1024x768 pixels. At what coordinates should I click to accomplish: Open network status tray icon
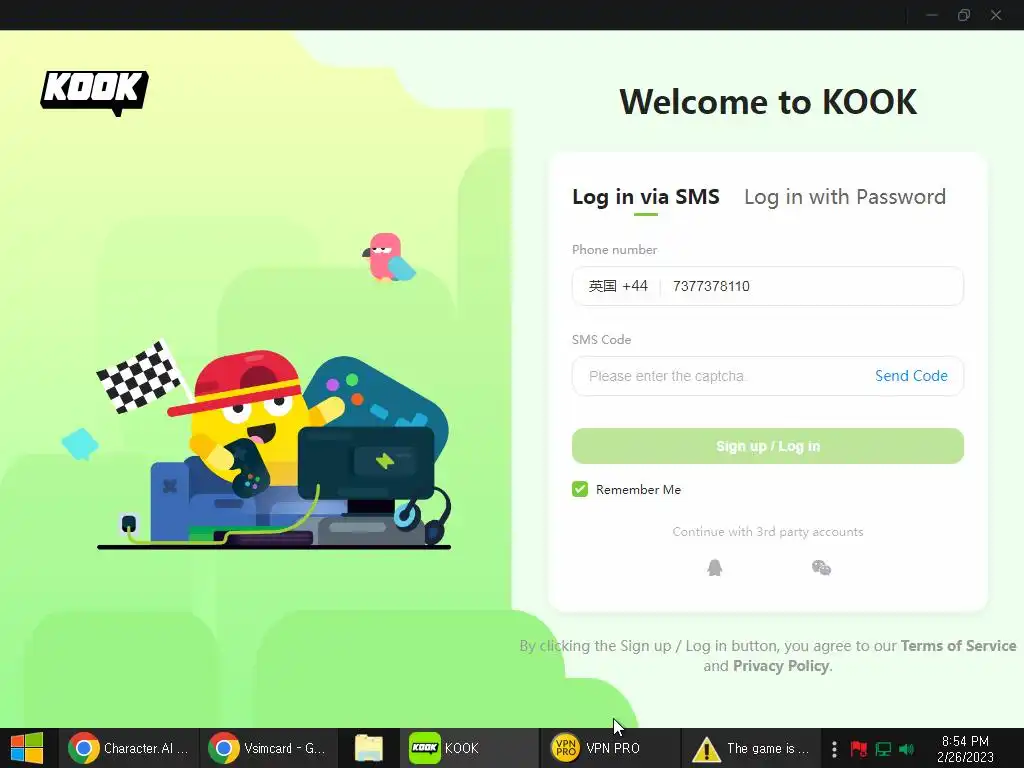pyautogui.click(x=883, y=749)
